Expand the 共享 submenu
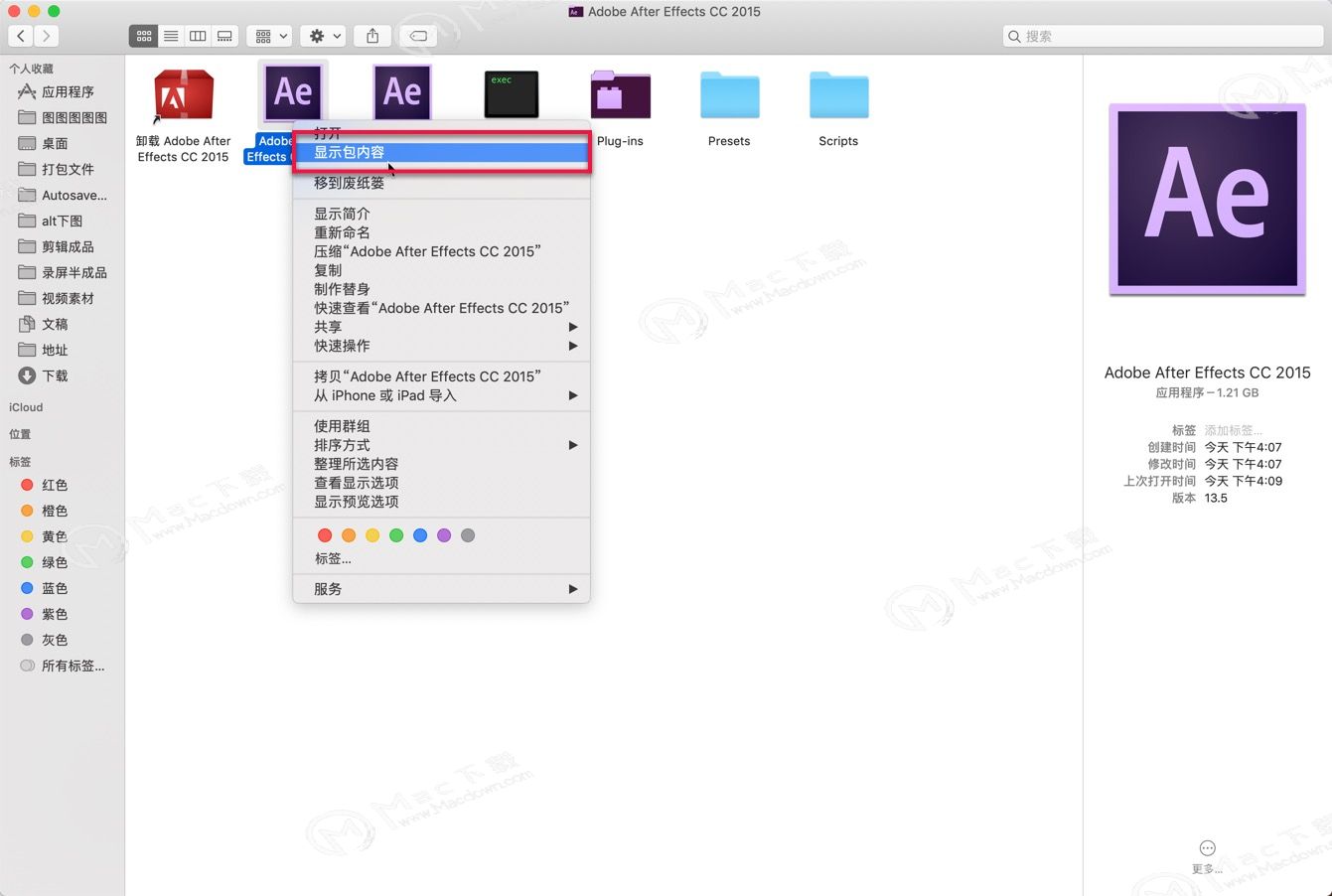 [x=441, y=327]
